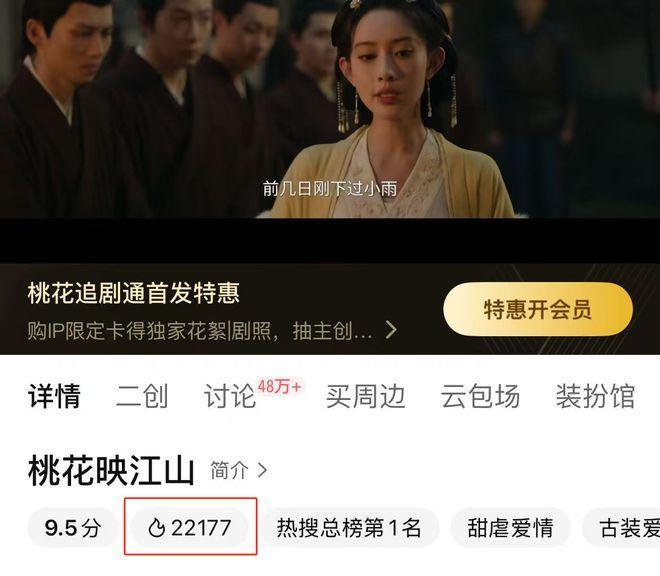Image resolution: width=660 pixels, height=576 pixels.
Task: Select the 云包场 tab
Action: pyautogui.click(x=480, y=396)
